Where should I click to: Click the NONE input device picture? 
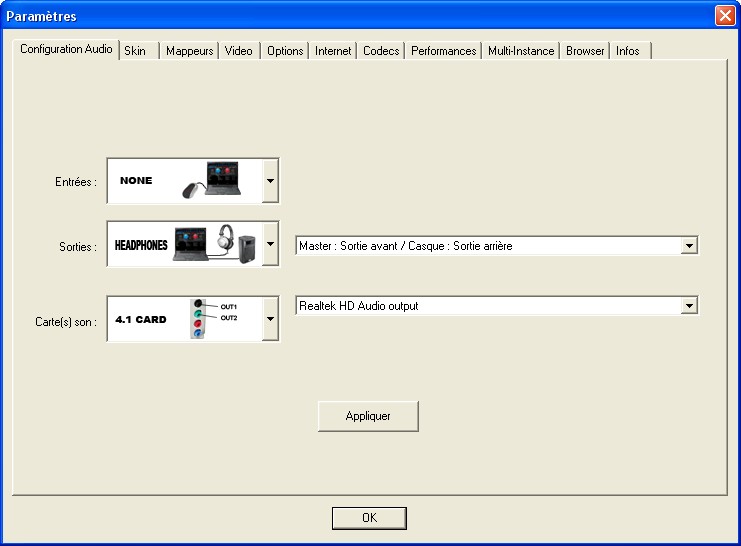click(184, 181)
